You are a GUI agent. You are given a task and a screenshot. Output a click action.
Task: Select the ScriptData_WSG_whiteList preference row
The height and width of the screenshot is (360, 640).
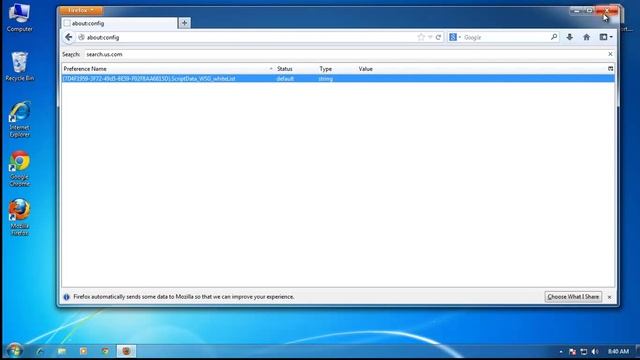(338, 78)
